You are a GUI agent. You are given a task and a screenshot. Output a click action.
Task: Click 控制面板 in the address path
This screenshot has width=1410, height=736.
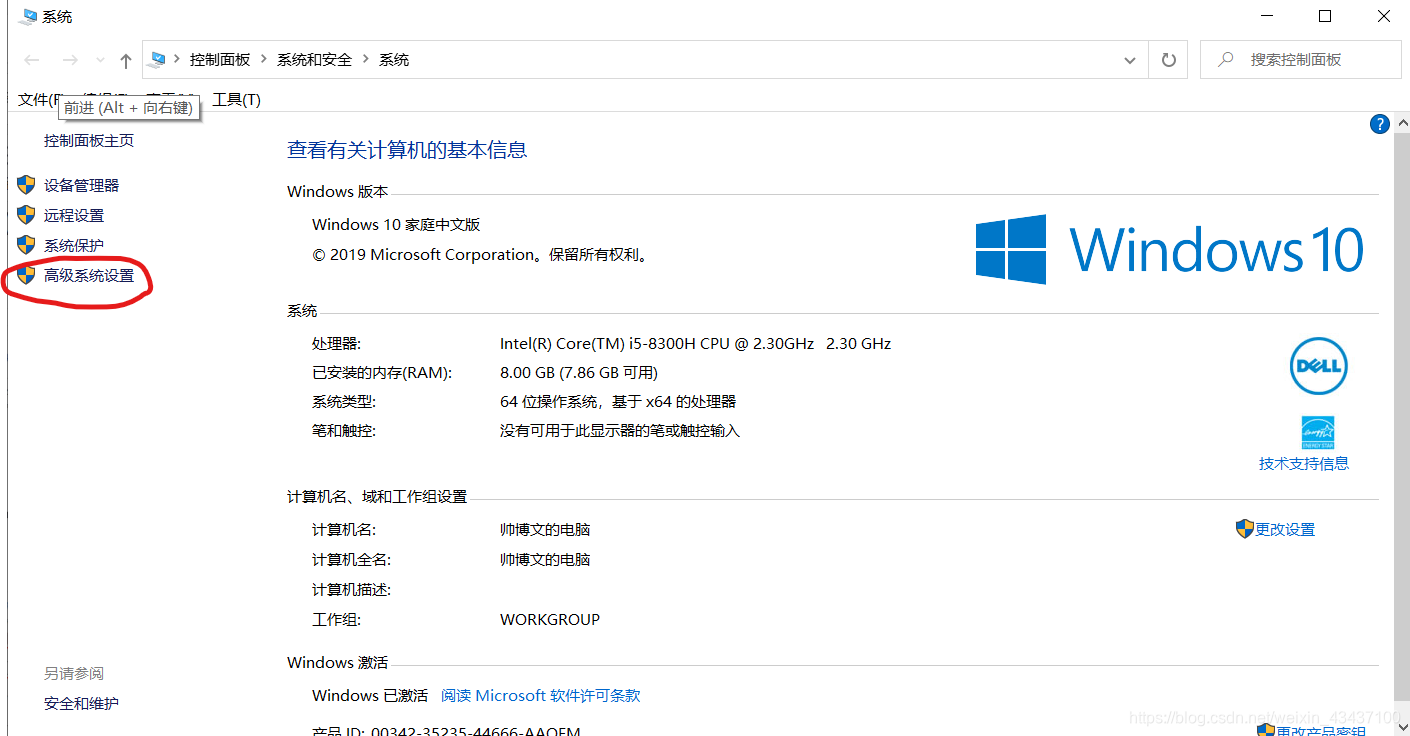click(x=220, y=60)
